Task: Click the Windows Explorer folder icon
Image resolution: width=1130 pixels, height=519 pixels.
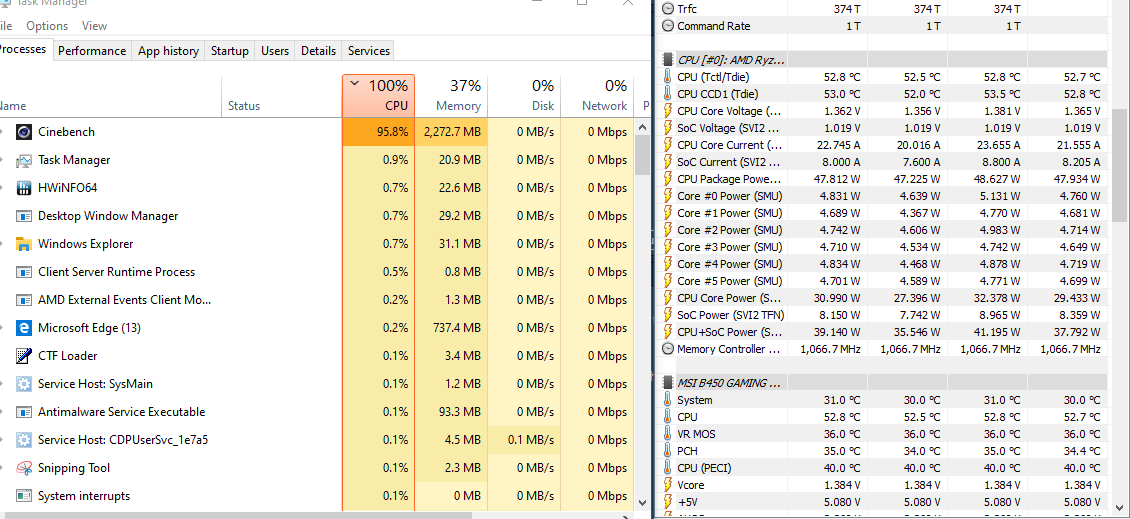Action: click(x=24, y=244)
